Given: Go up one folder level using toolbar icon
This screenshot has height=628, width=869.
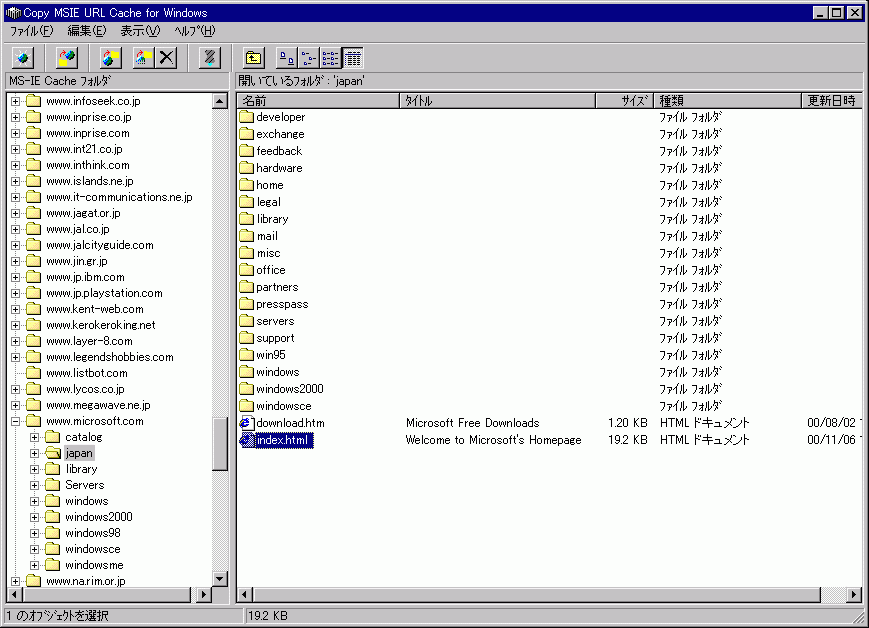Looking at the screenshot, I should point(254,58).
